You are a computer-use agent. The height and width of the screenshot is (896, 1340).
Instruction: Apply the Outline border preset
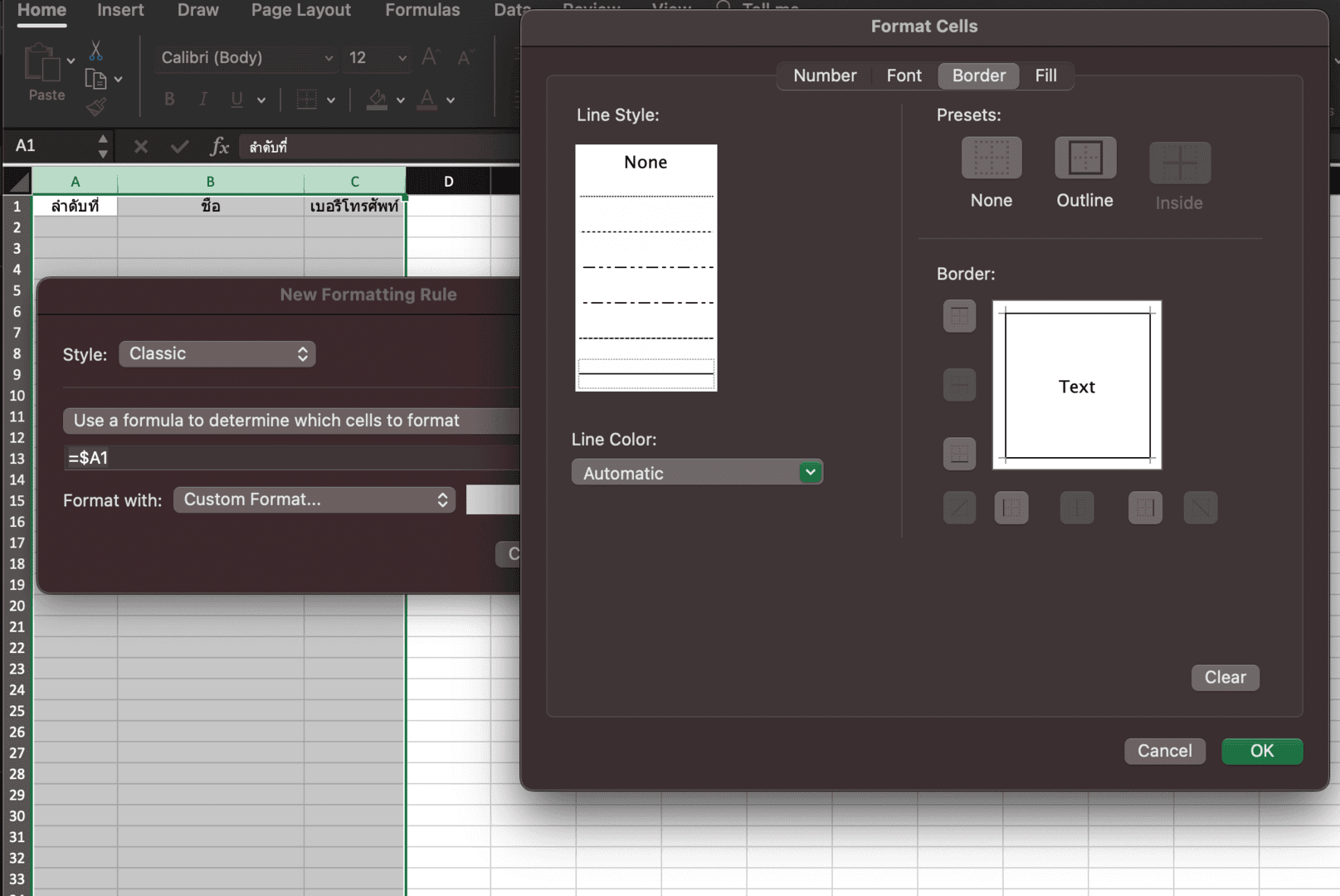coord(1084,158)
